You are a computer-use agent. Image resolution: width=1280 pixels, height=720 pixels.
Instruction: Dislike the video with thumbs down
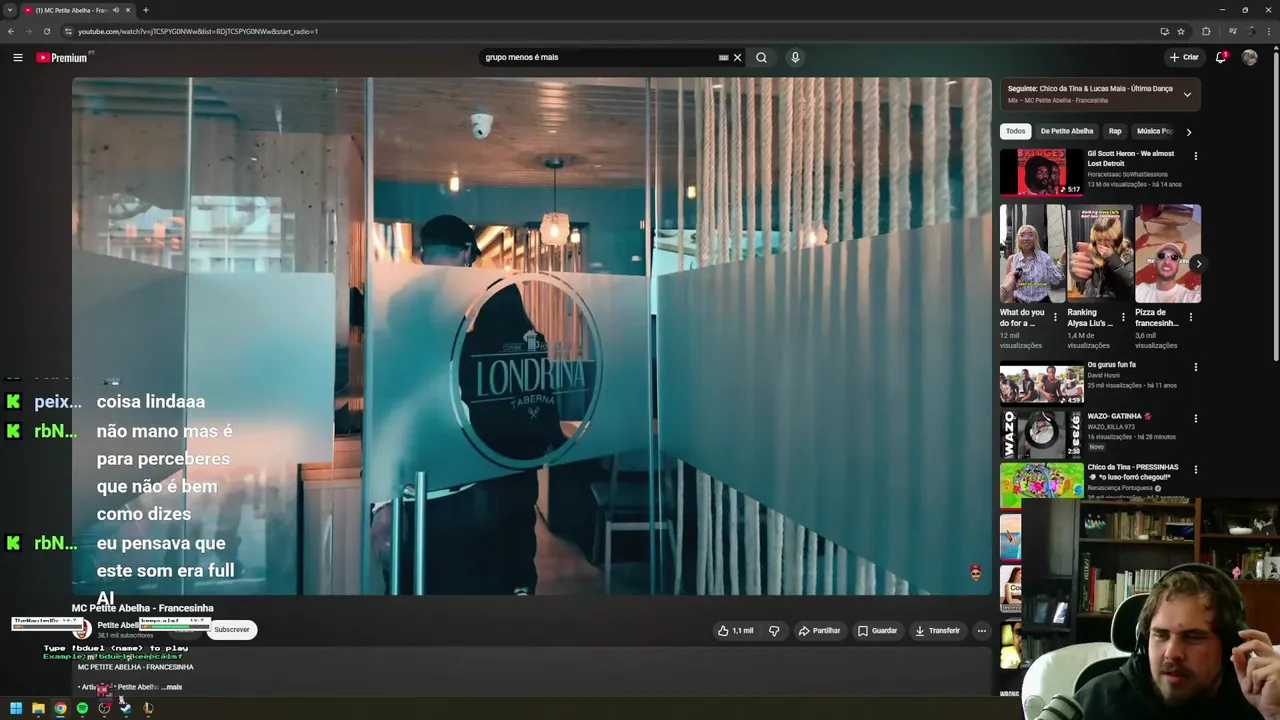tap(773, 631)
